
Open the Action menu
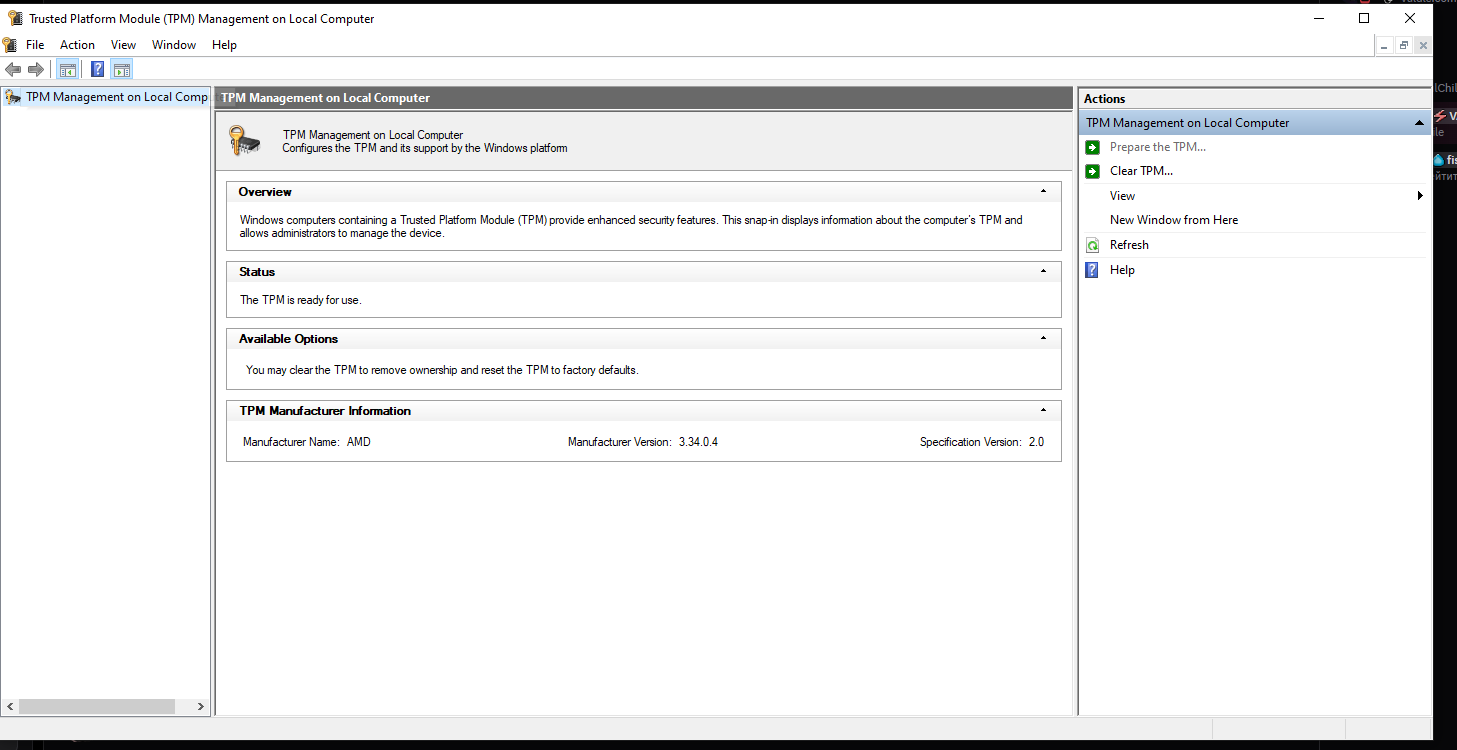point(77,45)
